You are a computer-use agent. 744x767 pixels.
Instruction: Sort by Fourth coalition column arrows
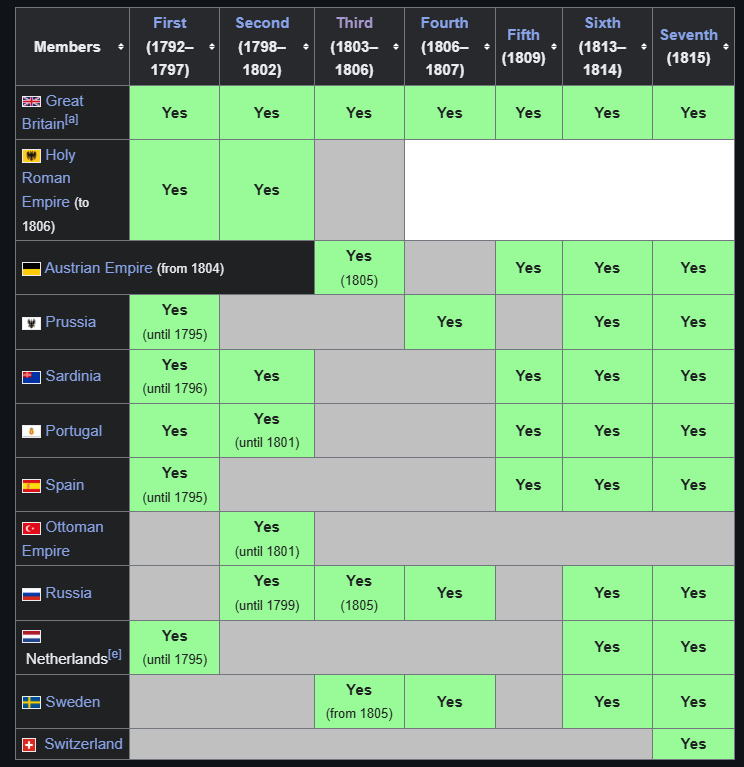[x=487, y=46]
